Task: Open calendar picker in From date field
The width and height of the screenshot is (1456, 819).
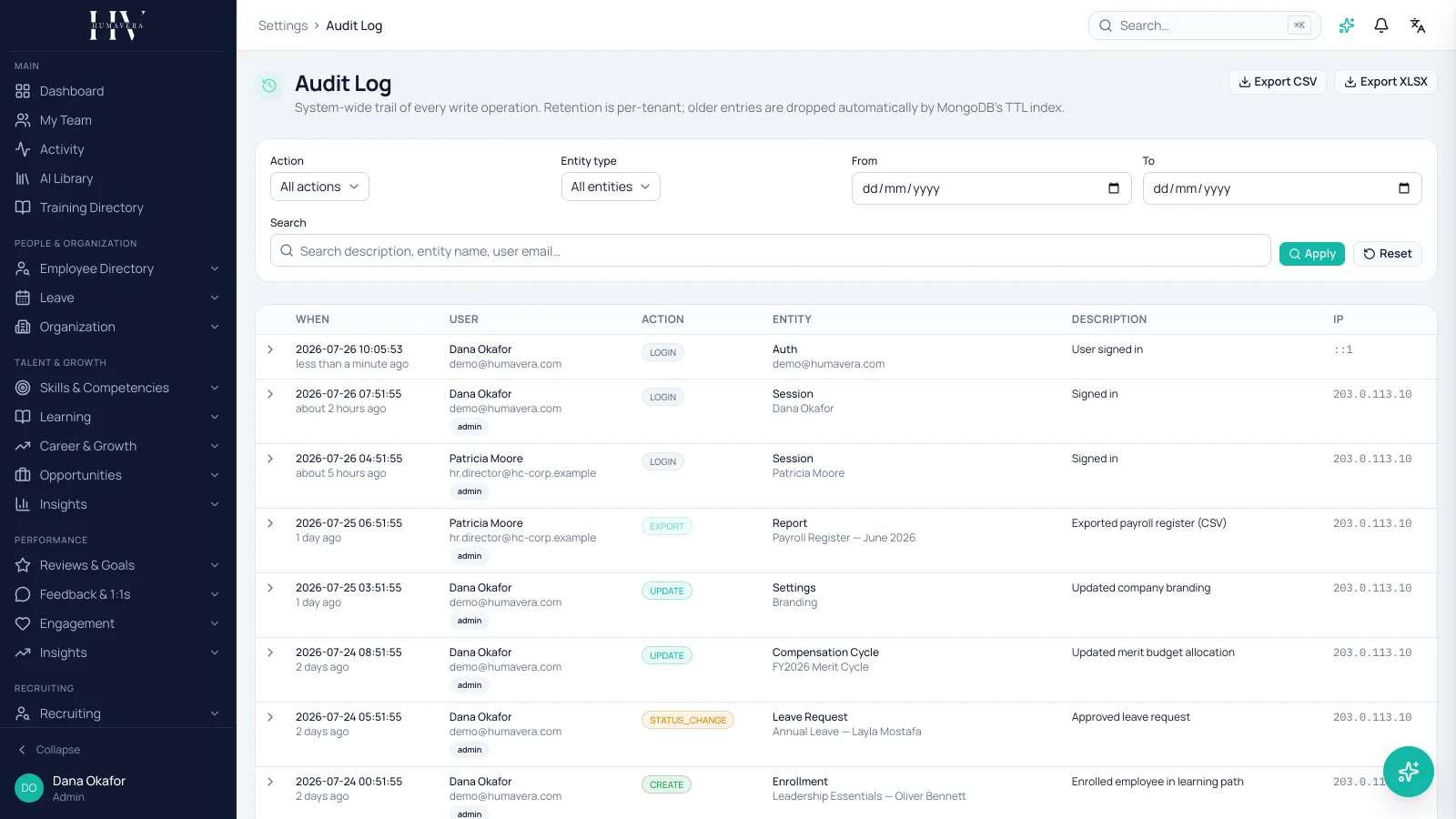Action: [x=1114, y=188]
